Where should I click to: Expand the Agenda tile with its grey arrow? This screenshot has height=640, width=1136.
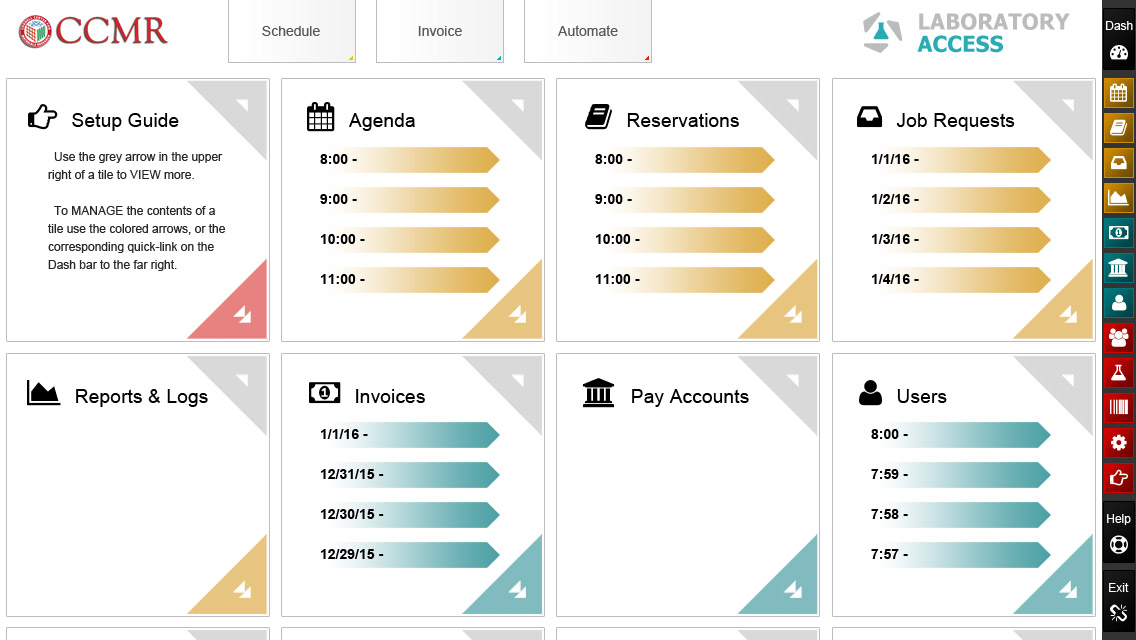pos(517,103)
